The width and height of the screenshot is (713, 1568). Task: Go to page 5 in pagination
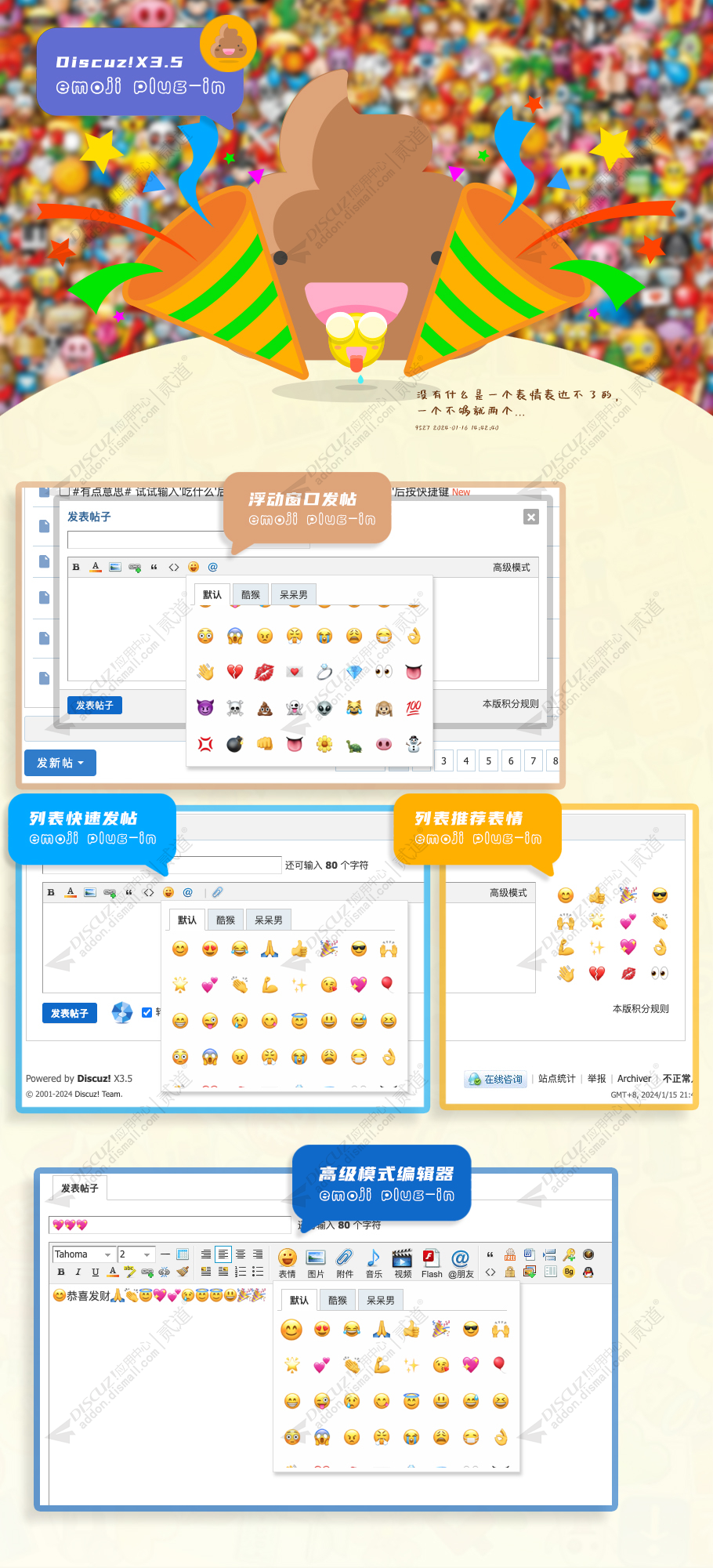488,760
